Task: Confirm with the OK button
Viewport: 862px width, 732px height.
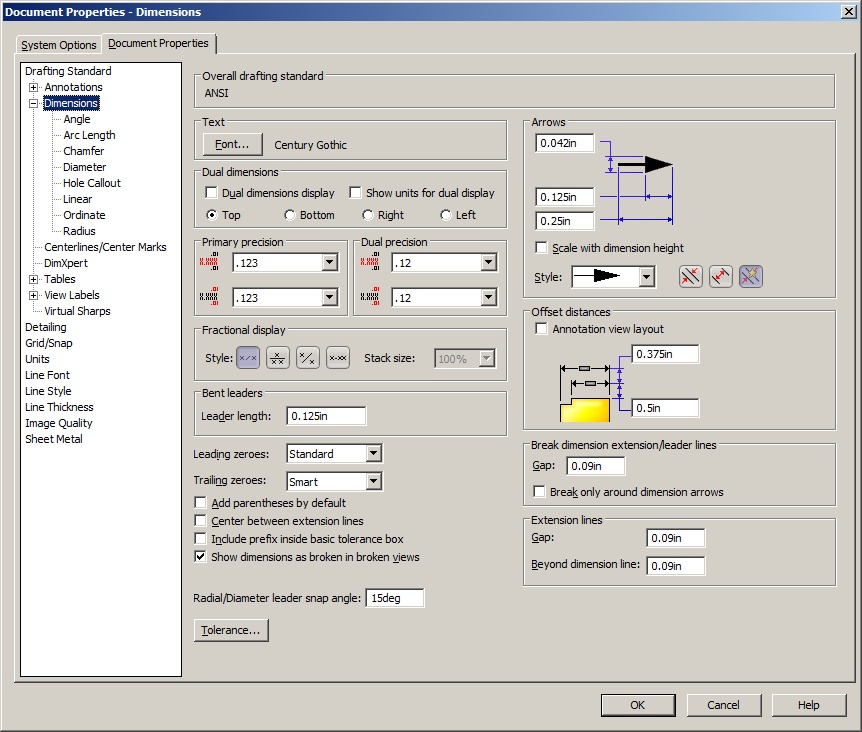Action: point(638,705)
